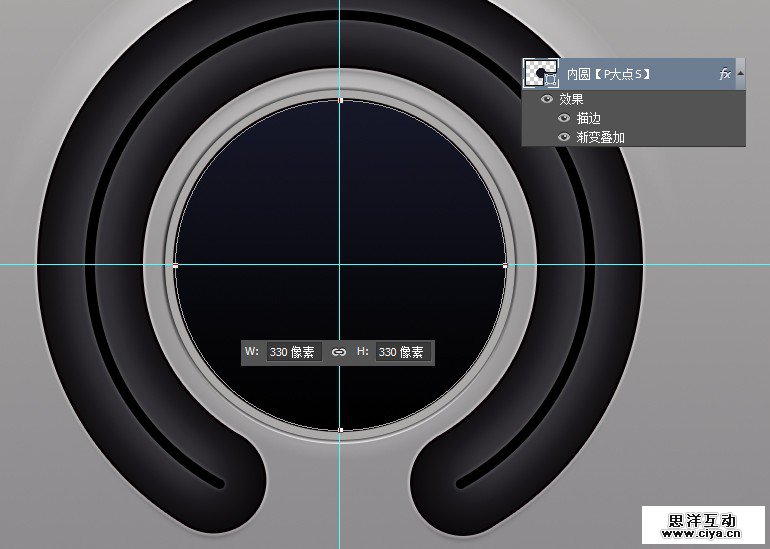Collapse layer effects with the arrow beside fx
Image resolution: width=770 pixels, height=549 pixels.
(x=741, y=74)
